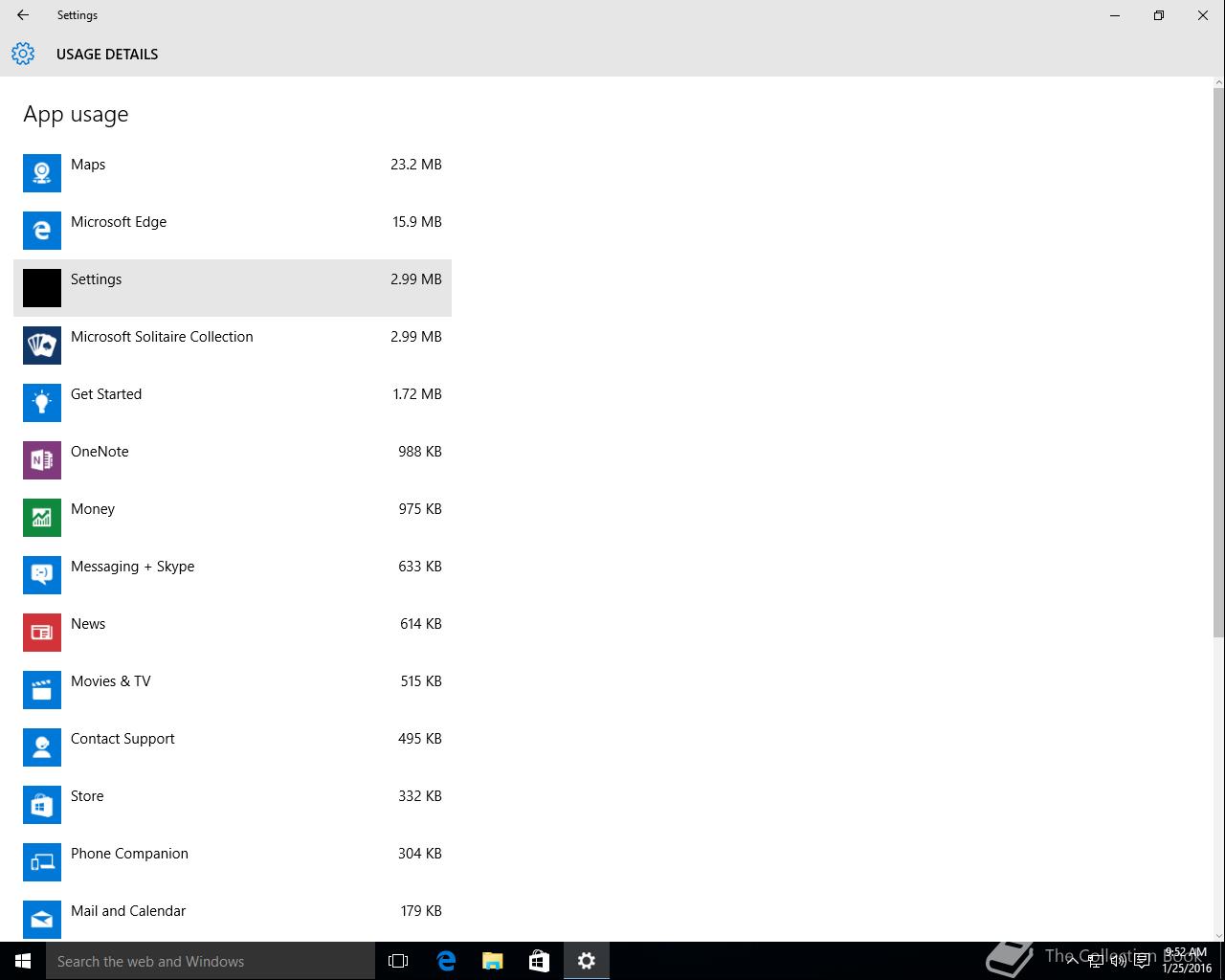Click the News label
This screenshot has height=980, width=1225.
(x=88, y=624)
